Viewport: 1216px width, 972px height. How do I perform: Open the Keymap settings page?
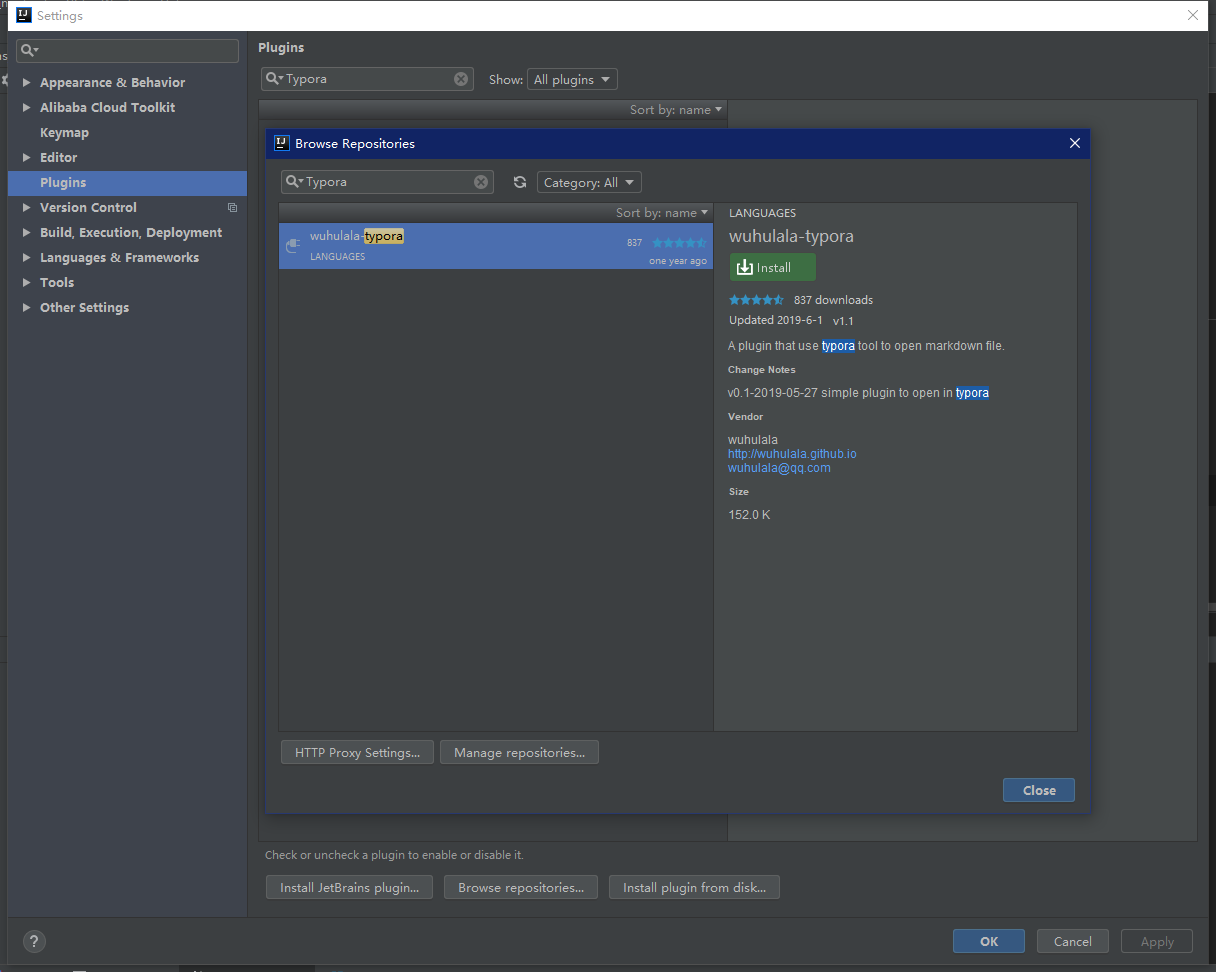(x=64, y=132)
